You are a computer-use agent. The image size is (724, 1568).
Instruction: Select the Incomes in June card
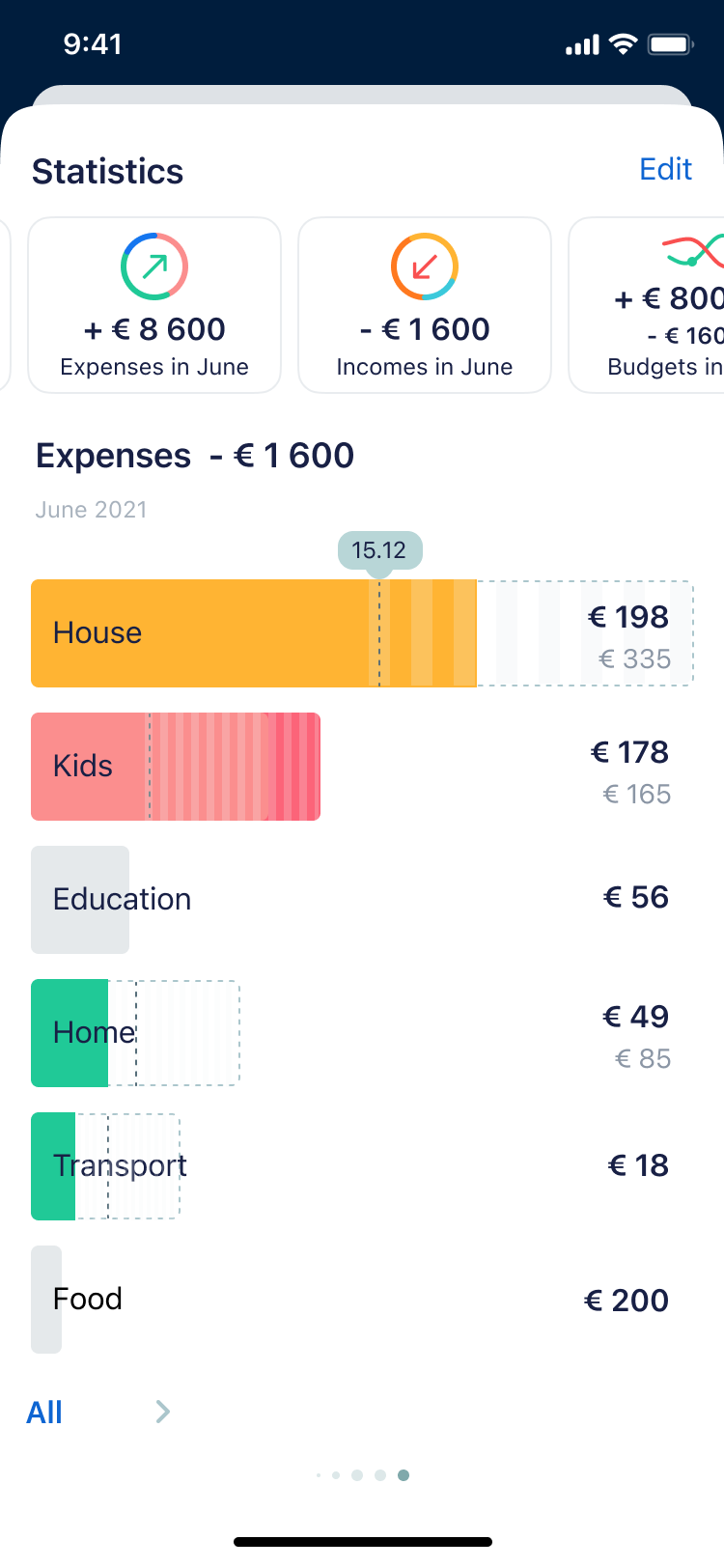point(424,305)
